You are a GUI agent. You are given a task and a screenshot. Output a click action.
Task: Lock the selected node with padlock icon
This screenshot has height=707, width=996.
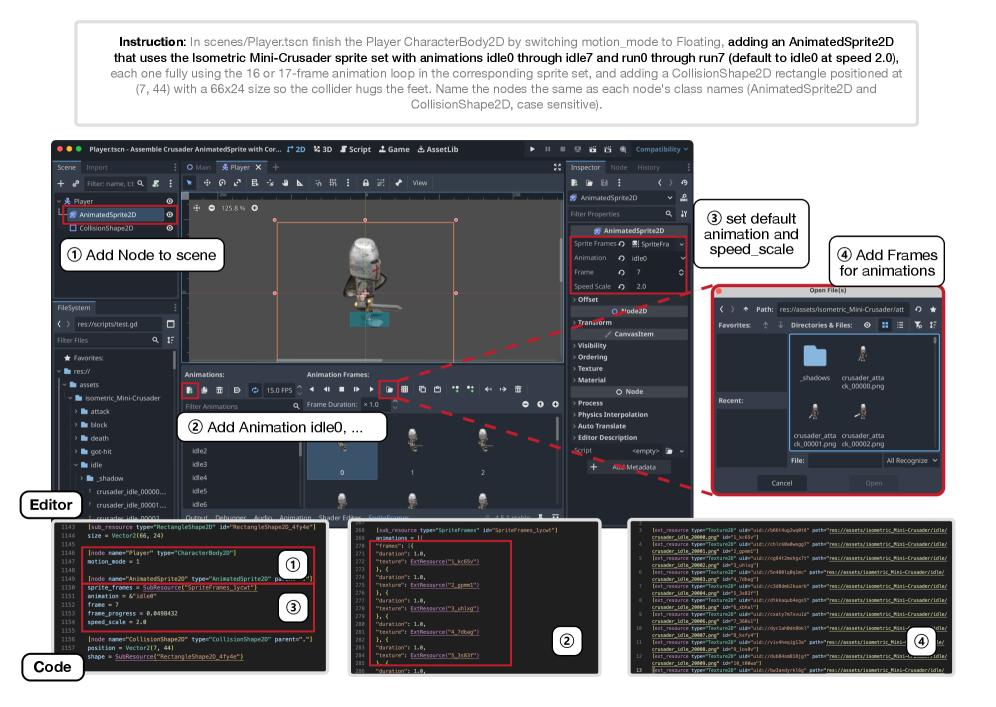[x=366, y=183]
